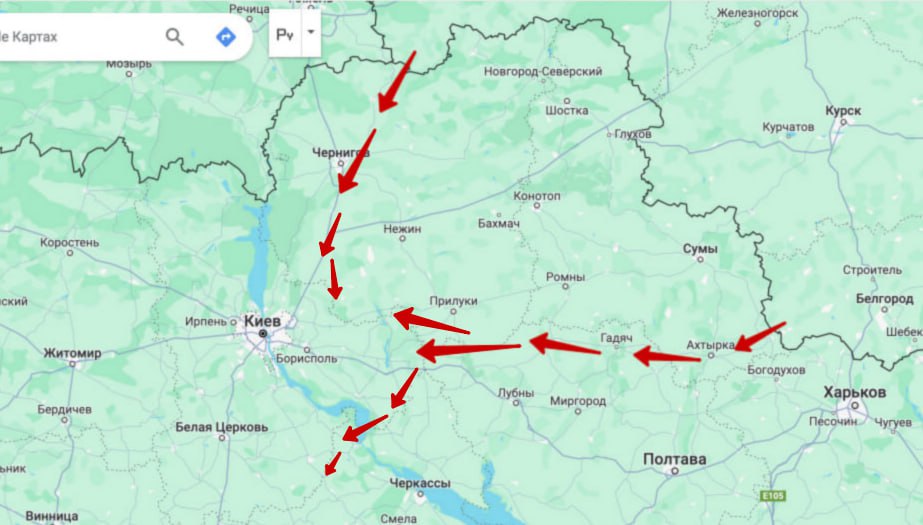Image resolution: width=923 pixels, height=525 pixels.
Task: Click the Конотоп town label
Action: pyautogui.click(x=537, y=196)
